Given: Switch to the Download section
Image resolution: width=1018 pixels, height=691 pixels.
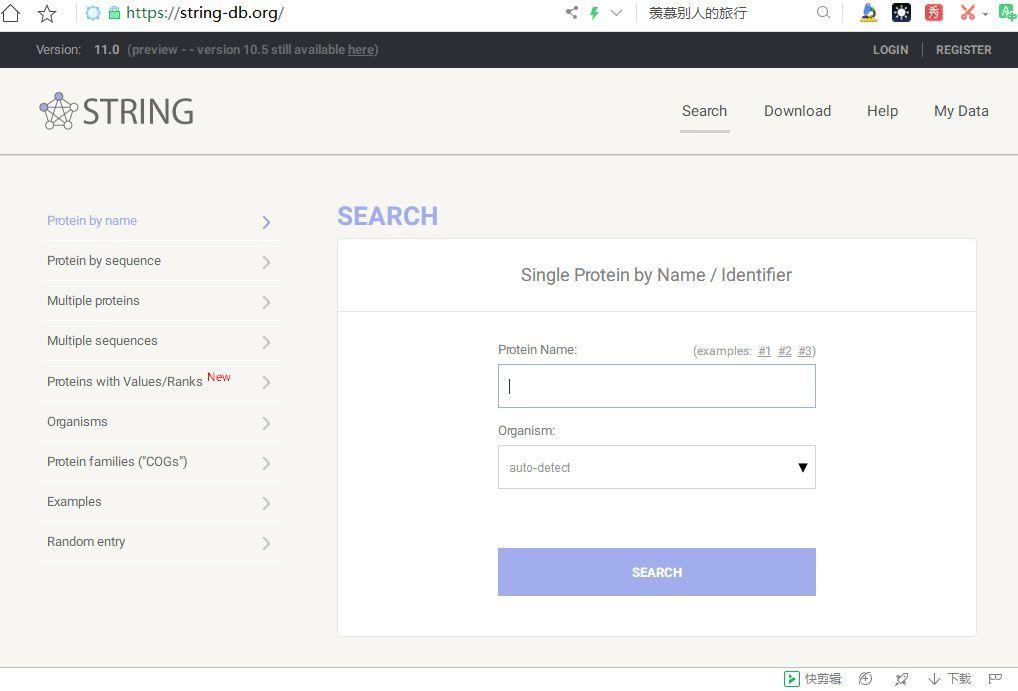Looking at the screenshot, I should pyautogui.click(x=797, y=111).
